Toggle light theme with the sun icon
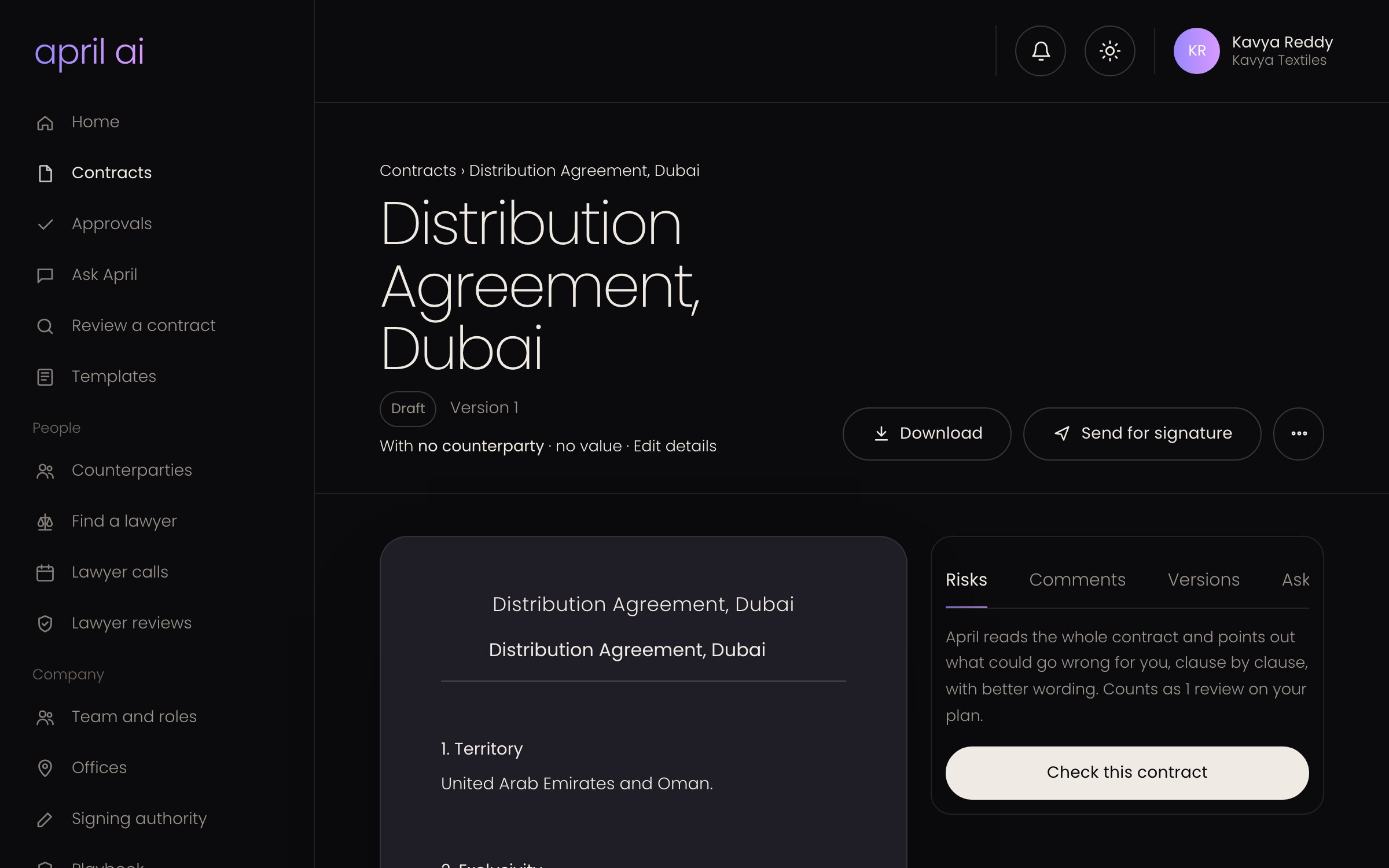Screen dimensions: 1389x868 [1109, 51]
